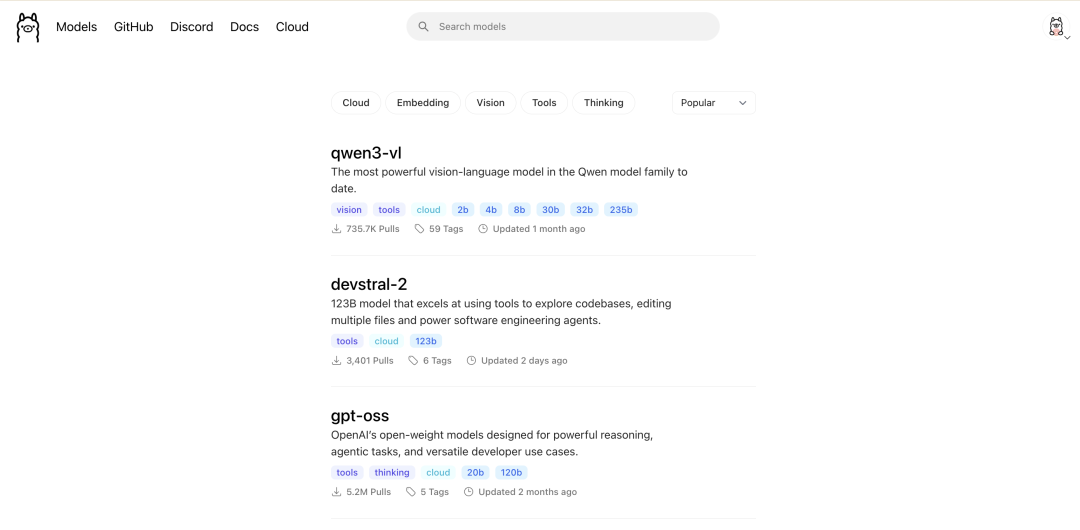Screen dimensions: 1080x530
Task: Open the gpt-oss model page
Action: point(360,416)
